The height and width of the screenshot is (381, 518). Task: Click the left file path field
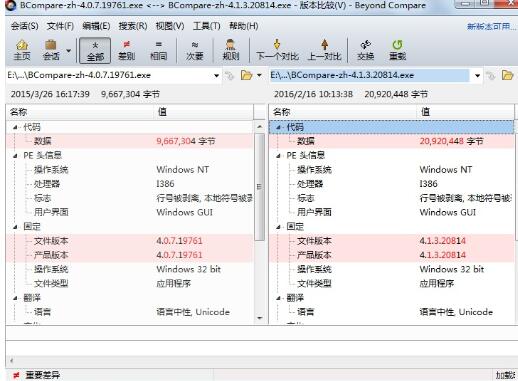108,75
